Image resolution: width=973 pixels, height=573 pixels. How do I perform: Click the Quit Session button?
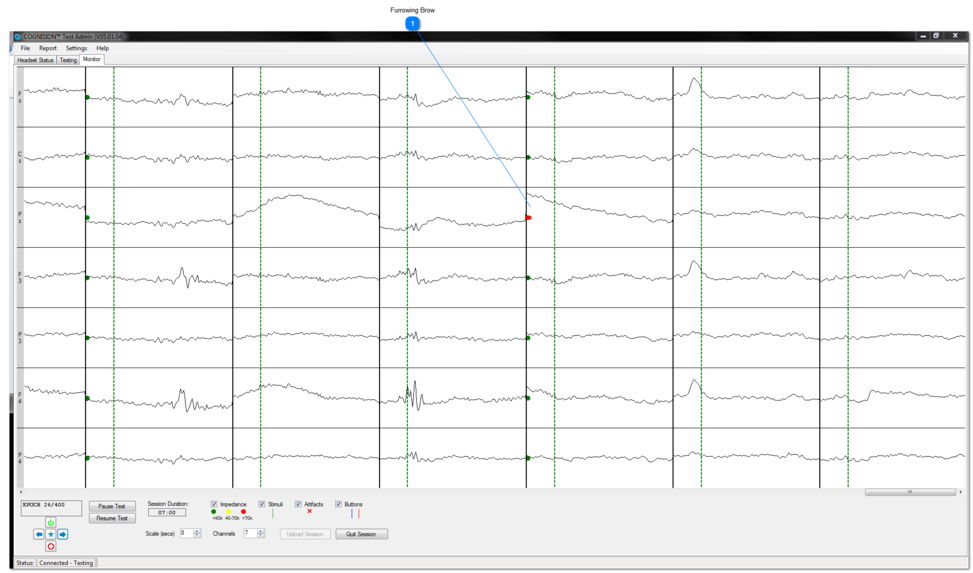pyautogui.click(x=361, y=534)
